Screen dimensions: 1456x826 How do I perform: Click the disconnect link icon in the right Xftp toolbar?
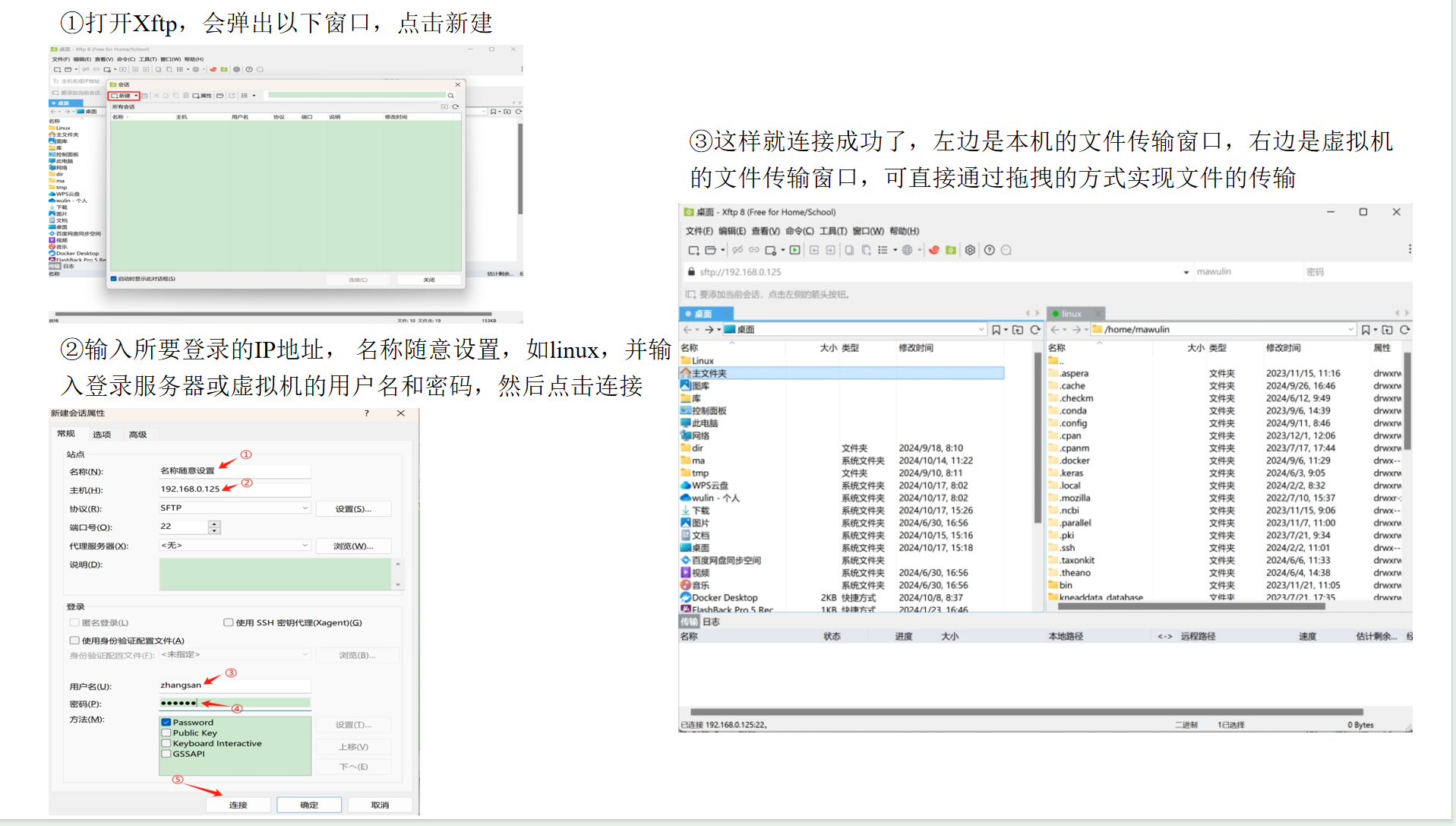737,250
